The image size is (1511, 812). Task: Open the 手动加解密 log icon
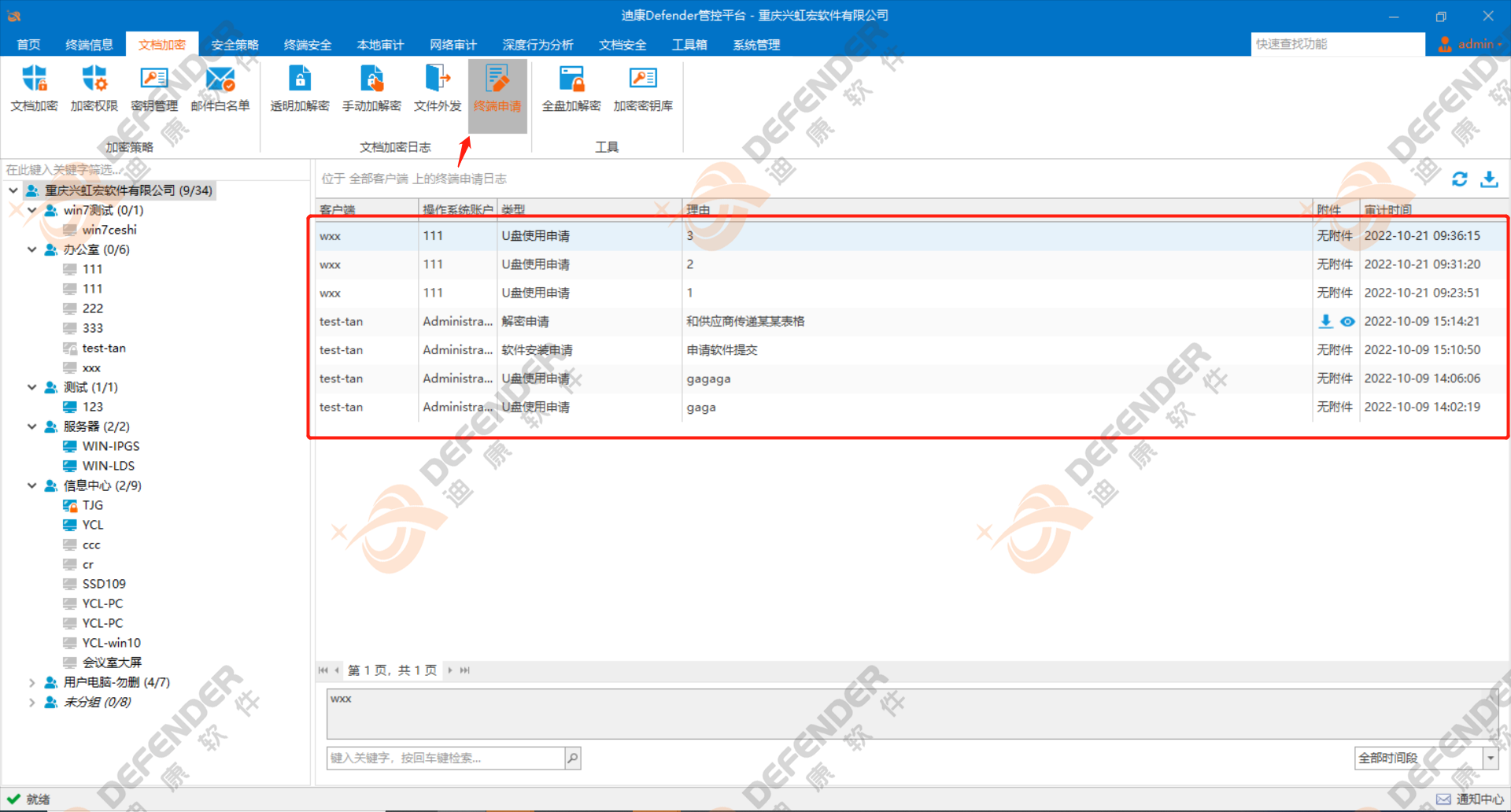pyautogui.click(x=371, y=88)
